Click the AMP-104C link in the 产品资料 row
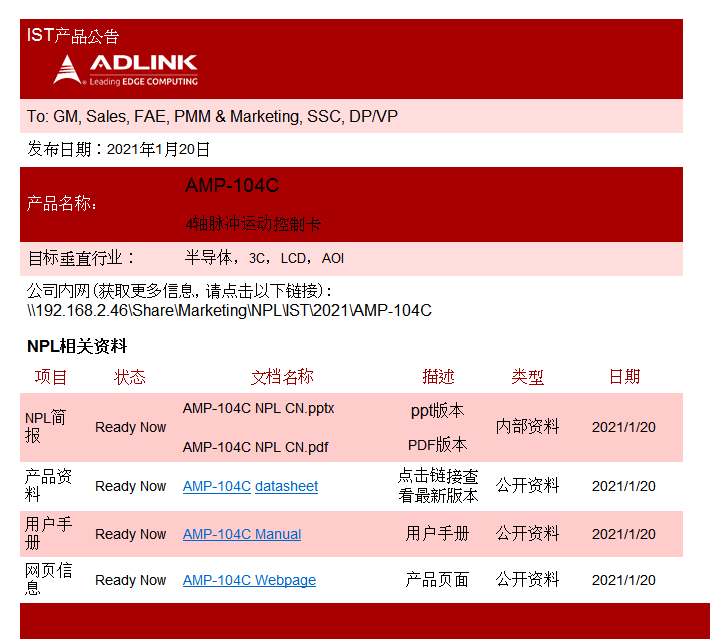This screenshot has height=644, width=710. [x=216, y=486]
